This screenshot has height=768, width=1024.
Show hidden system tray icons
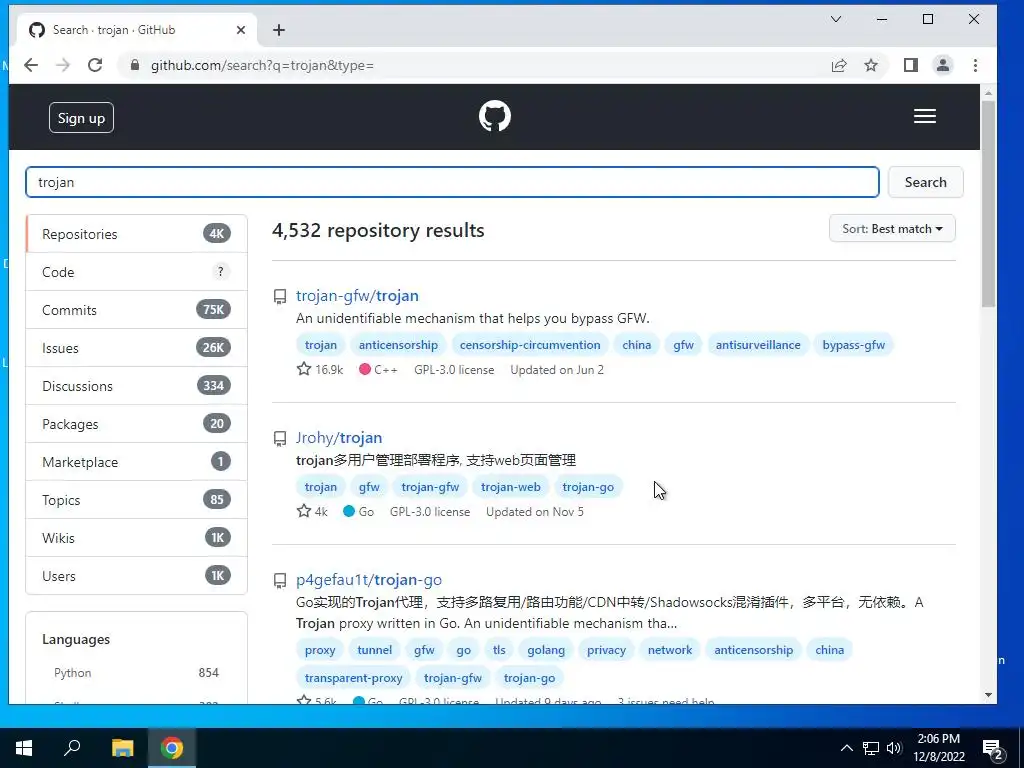point(846,748)
